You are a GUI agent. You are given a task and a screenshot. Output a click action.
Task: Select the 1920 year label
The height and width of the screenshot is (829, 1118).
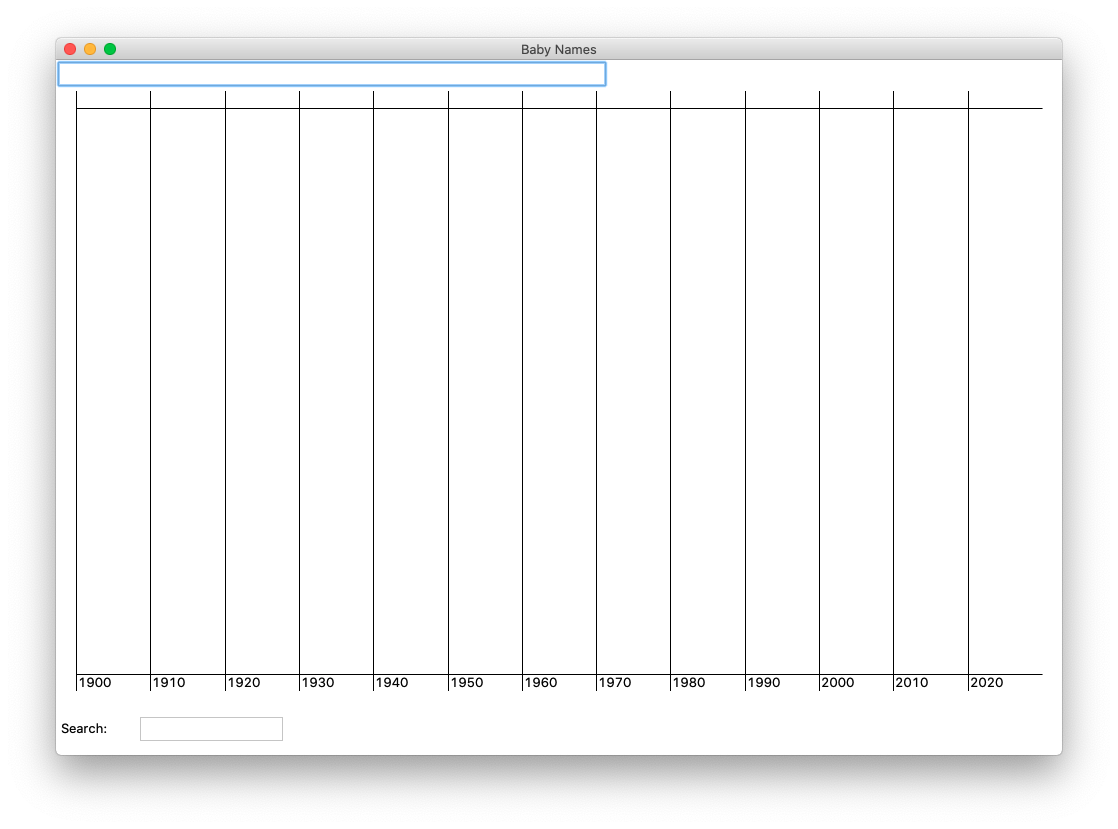[x=243, y=683]
